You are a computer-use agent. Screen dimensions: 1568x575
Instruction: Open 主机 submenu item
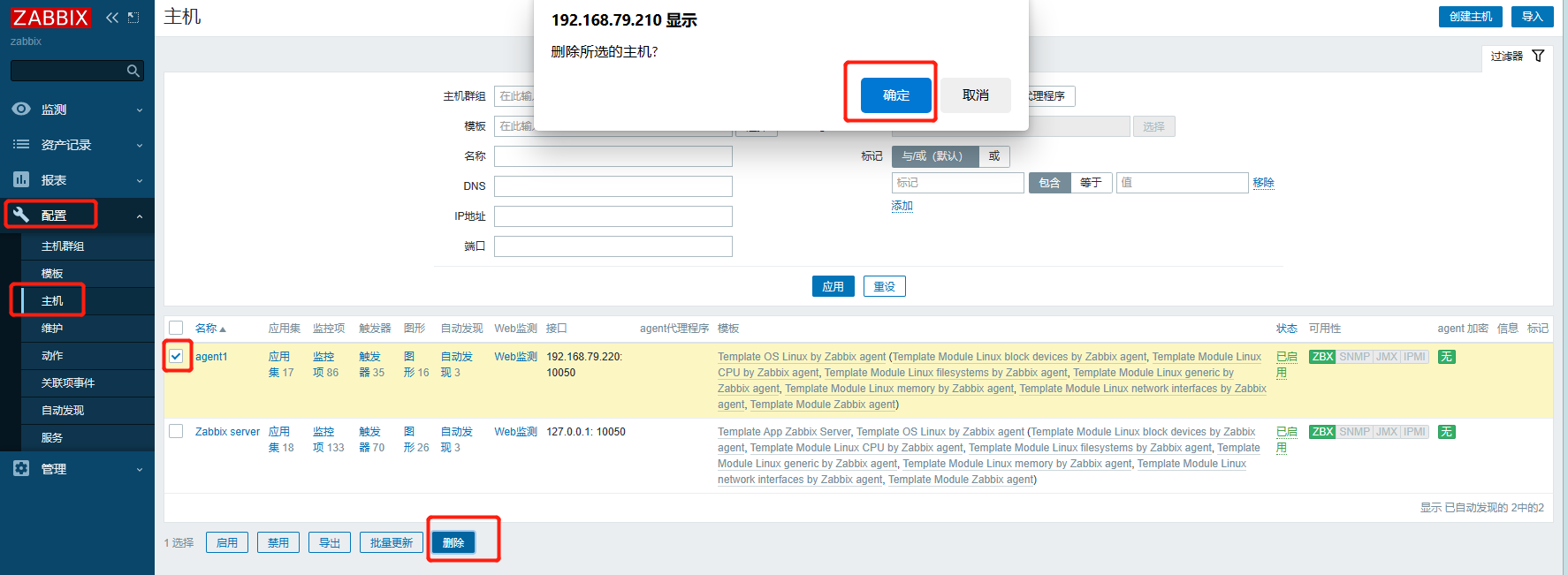(52, 301)
